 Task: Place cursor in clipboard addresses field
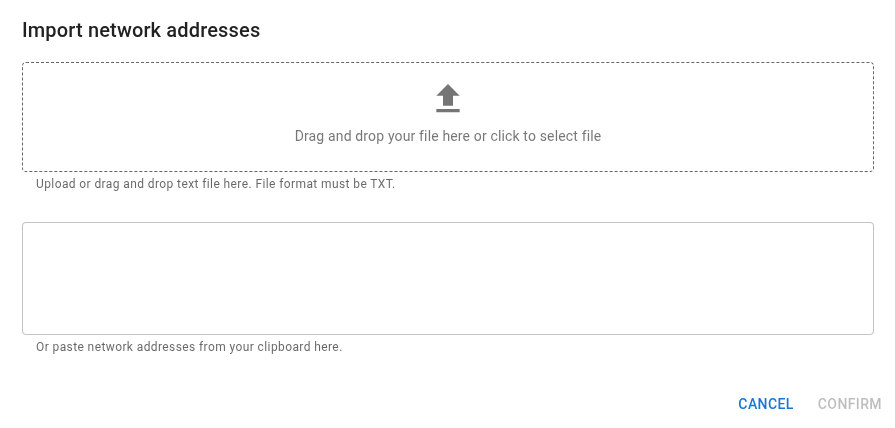pyautogui.click(x=448, y=278)
